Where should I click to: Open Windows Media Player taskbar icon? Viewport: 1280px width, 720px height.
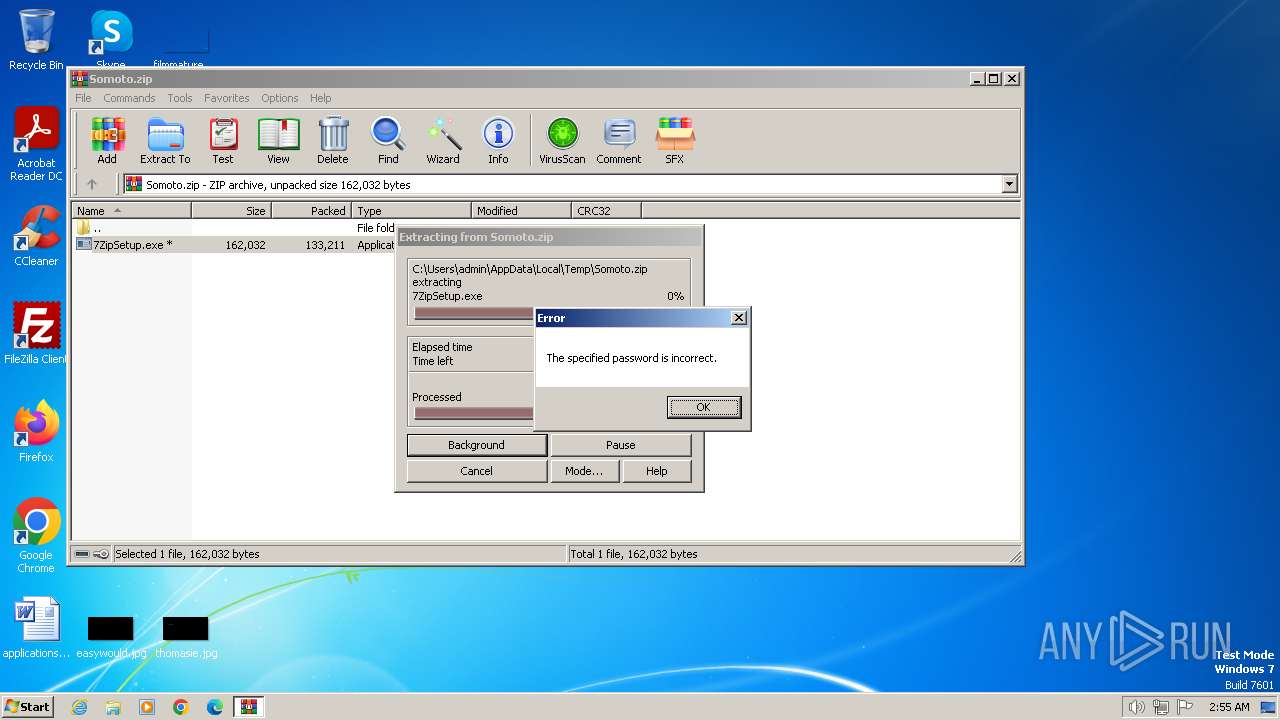147,707
